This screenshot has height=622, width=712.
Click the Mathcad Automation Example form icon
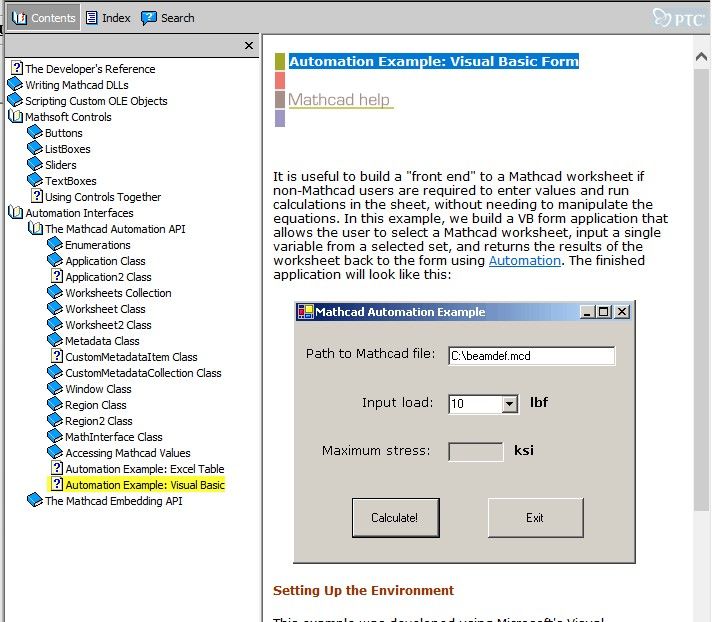[306, 311]
